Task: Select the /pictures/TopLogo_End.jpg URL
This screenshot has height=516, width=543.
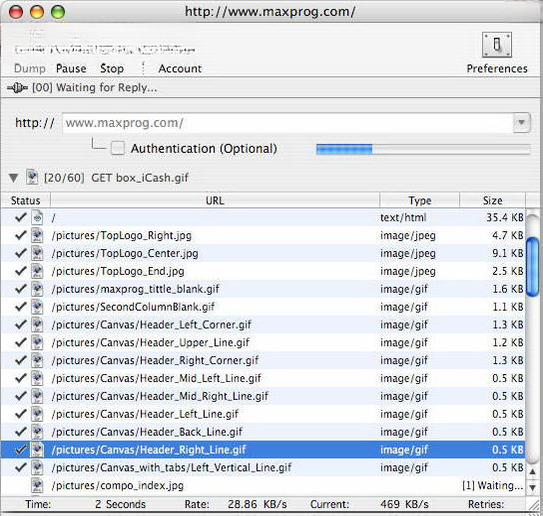Action: click(118, 271)
